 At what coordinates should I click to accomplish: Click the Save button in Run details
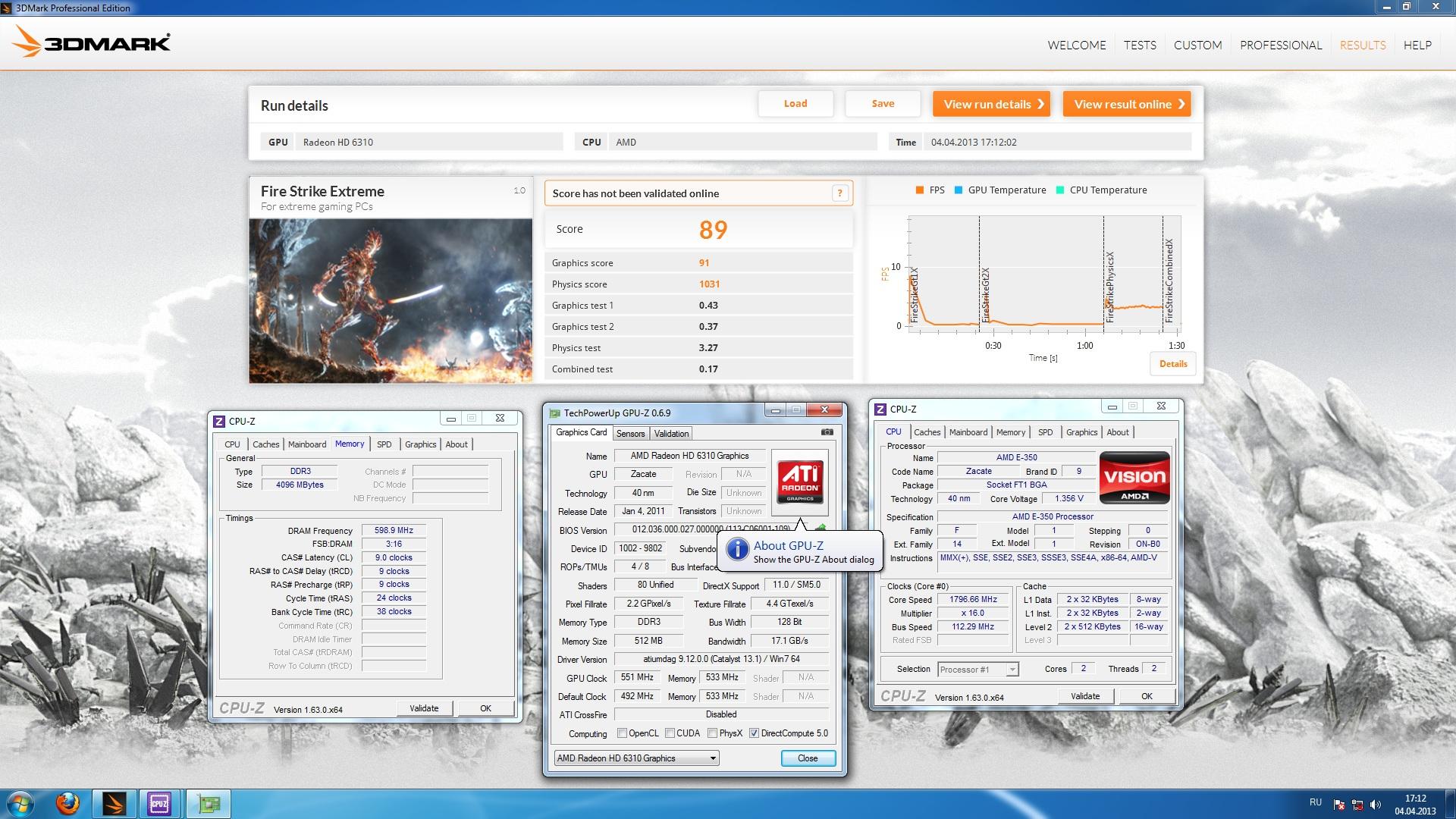(x=883, y=104)
